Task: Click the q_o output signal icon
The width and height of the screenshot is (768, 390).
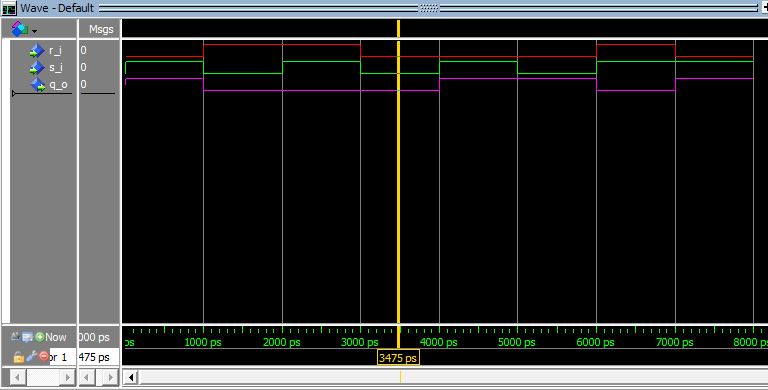Action: (38, 85)
